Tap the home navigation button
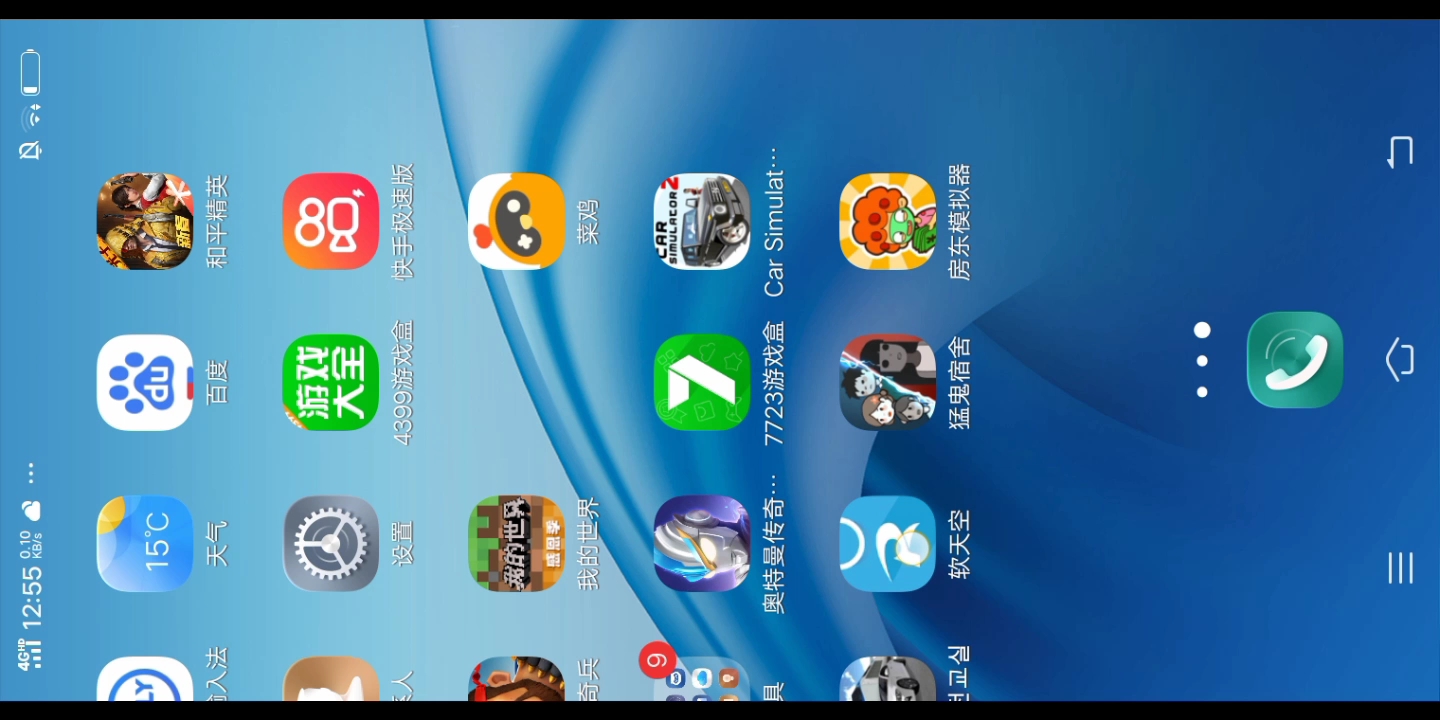The height and width of the screenshot is (720, 1440). tap(1400, 360)
